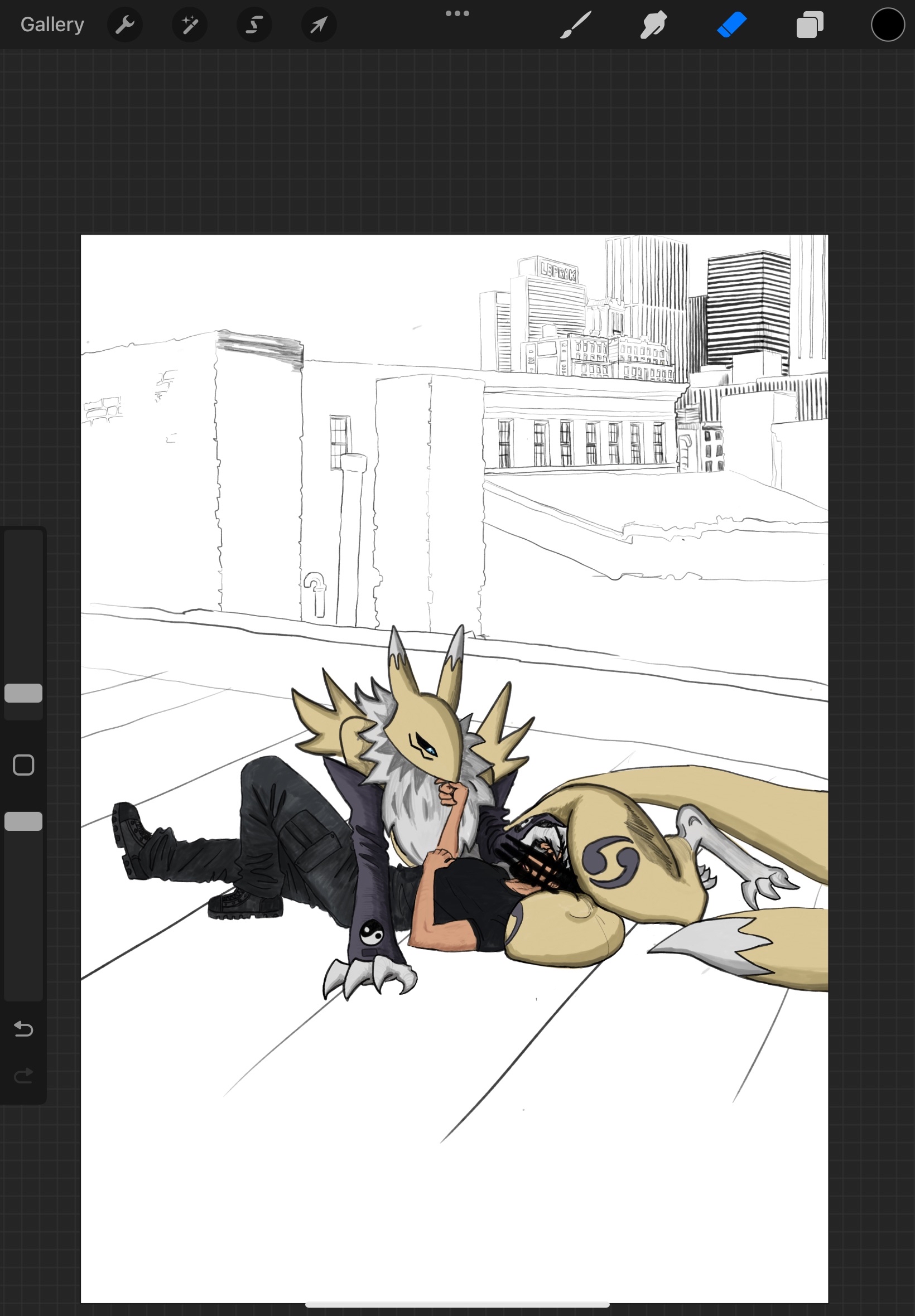The image size is (915, 1316).
Task: Tap the square Modify button in sidebar
Action: (23, 765)
